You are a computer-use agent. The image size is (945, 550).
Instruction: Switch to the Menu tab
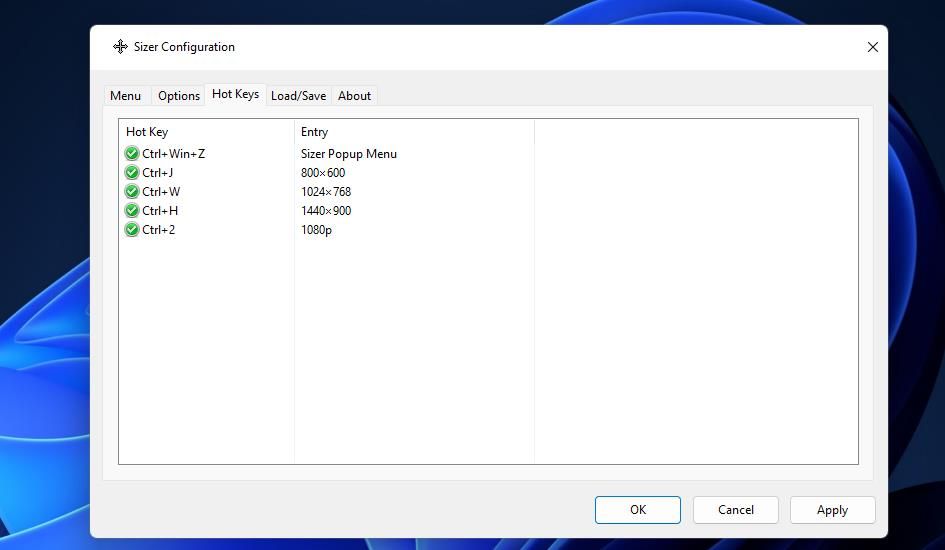(125, 96)
